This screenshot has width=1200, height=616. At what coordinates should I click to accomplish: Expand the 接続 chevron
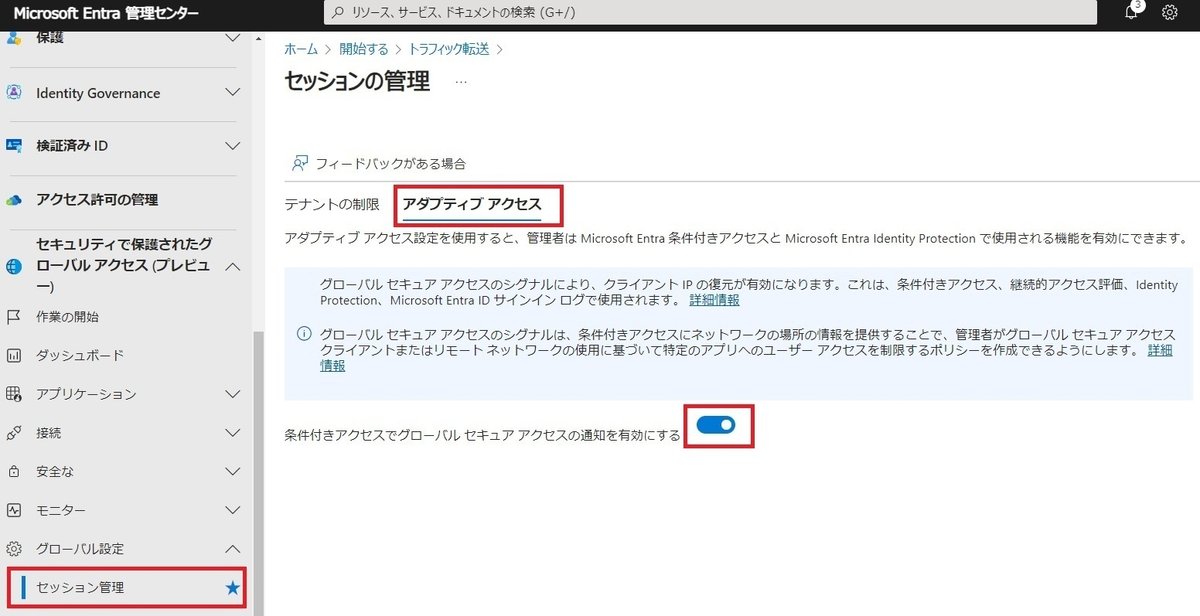(x=232, y=433)
